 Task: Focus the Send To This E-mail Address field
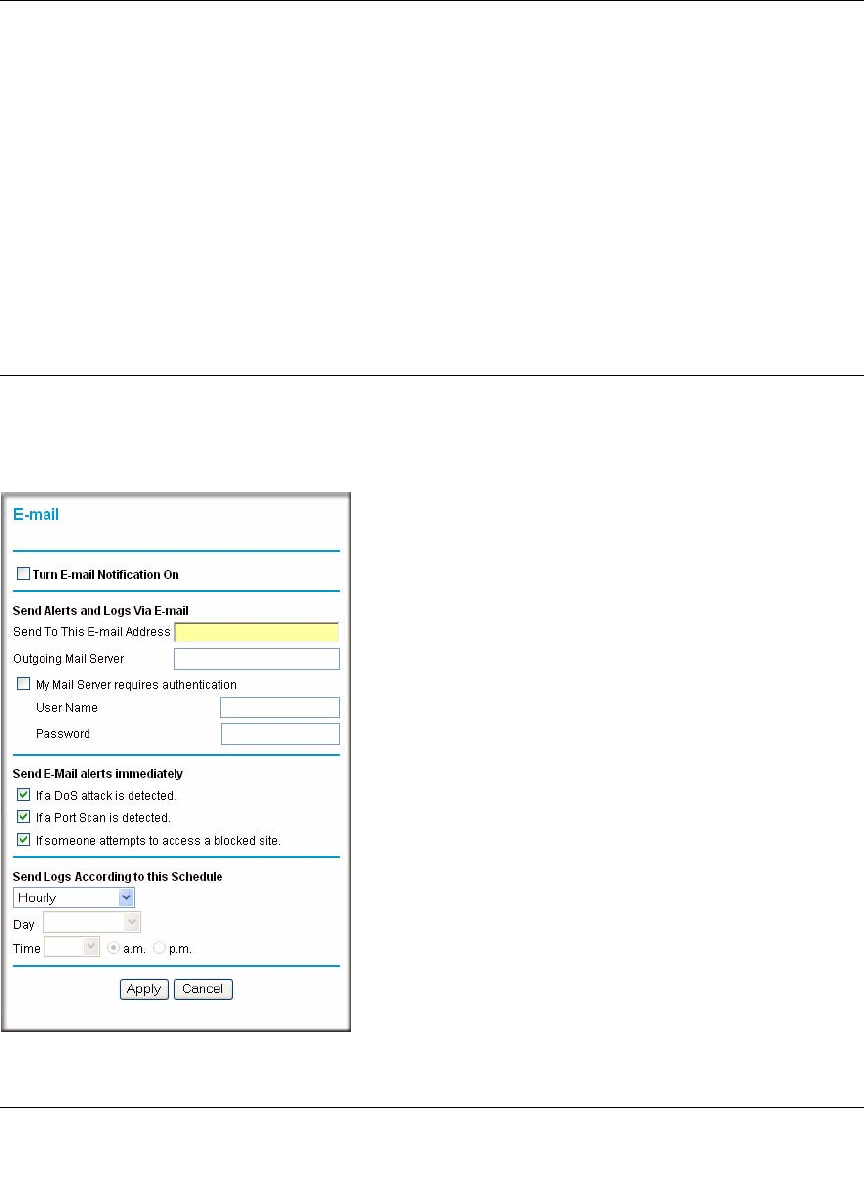pyautogui.click(x=257, y=632)
